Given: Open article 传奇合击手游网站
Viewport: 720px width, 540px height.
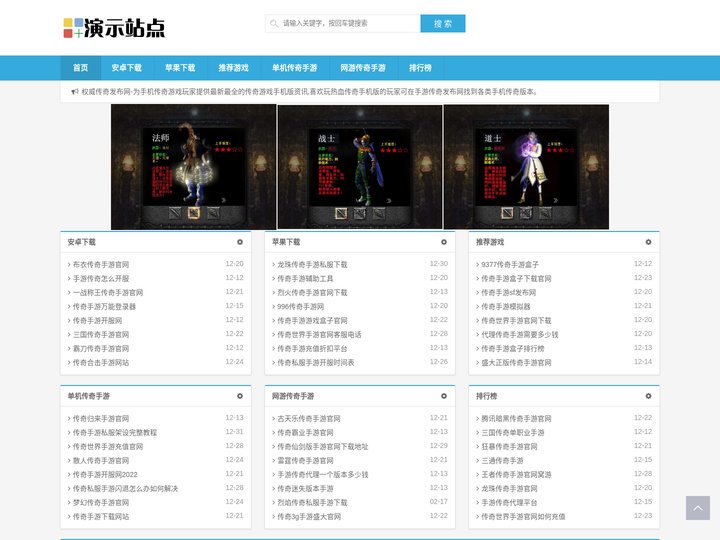Looking at the screenshot, I should click(x=101, y=363).
